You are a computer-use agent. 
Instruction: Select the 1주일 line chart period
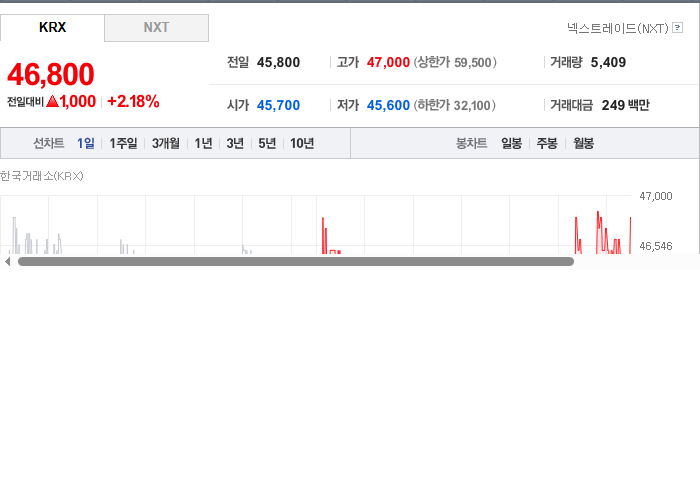point(123,143)
